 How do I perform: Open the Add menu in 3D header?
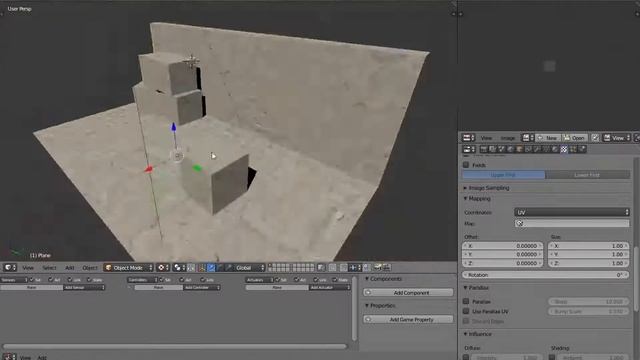click(x=70, y=268)
